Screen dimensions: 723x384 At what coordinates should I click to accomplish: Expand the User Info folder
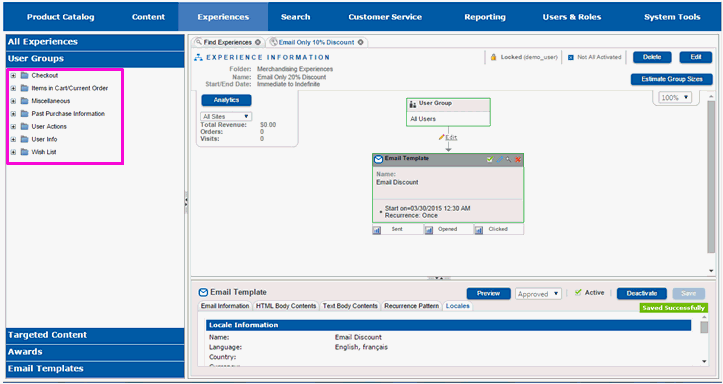coord(13,139)
